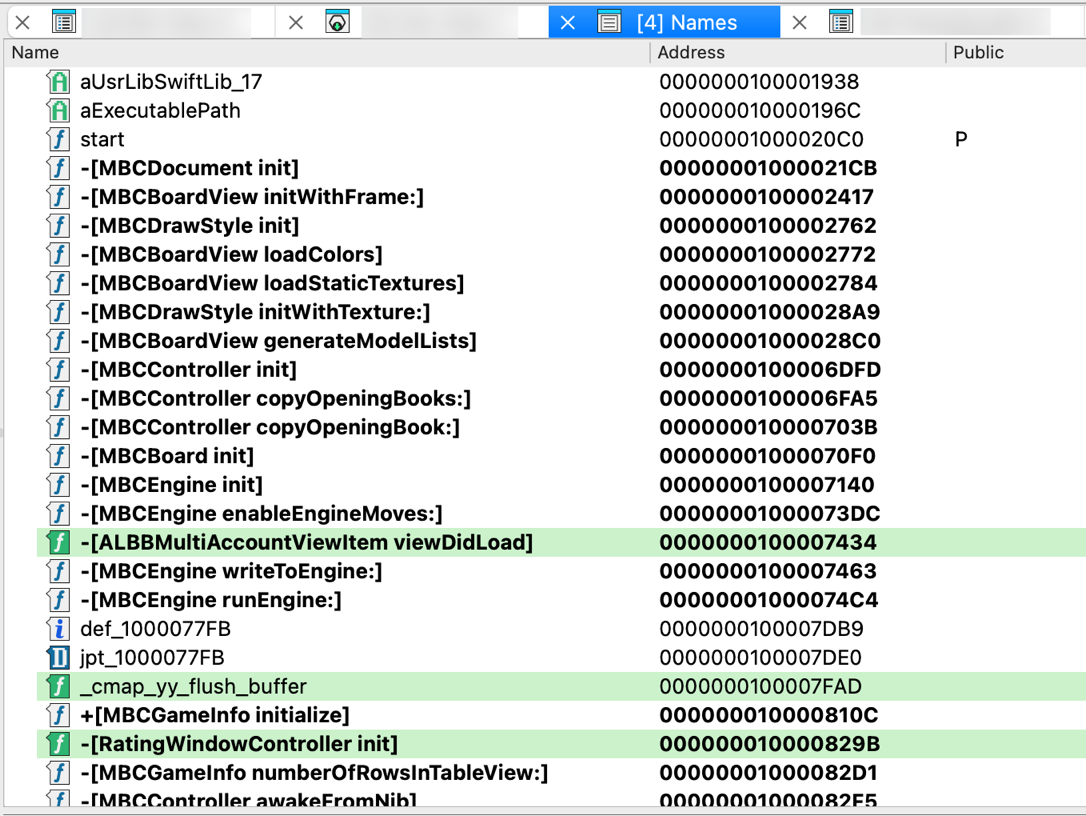The width and height of the screenshot is (1086, 816).
Task: Click the green function icon for _cmap_yy_flush_buffer
Action: [59, 687]
